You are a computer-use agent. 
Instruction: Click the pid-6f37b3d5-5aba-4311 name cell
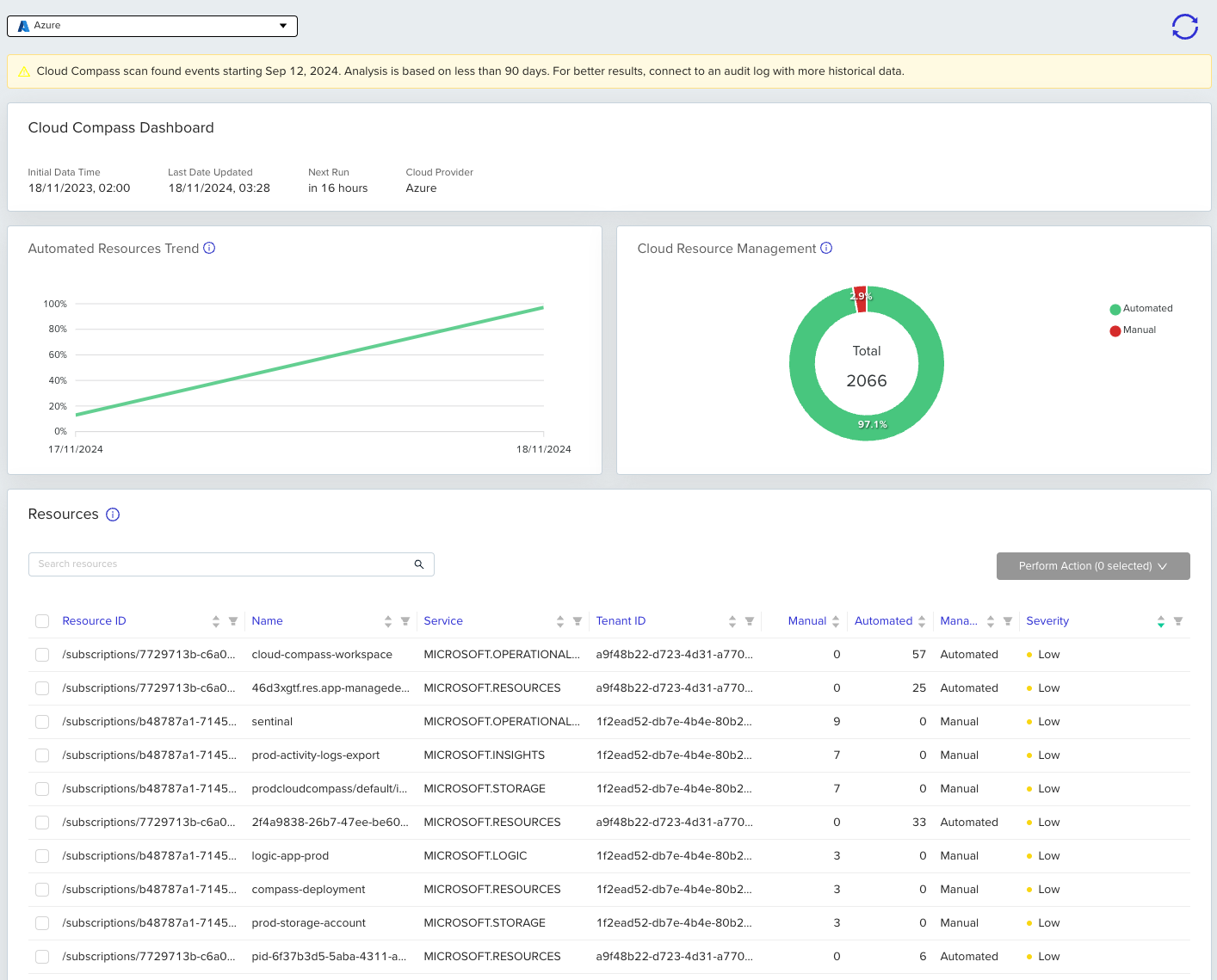click(329, 957)
